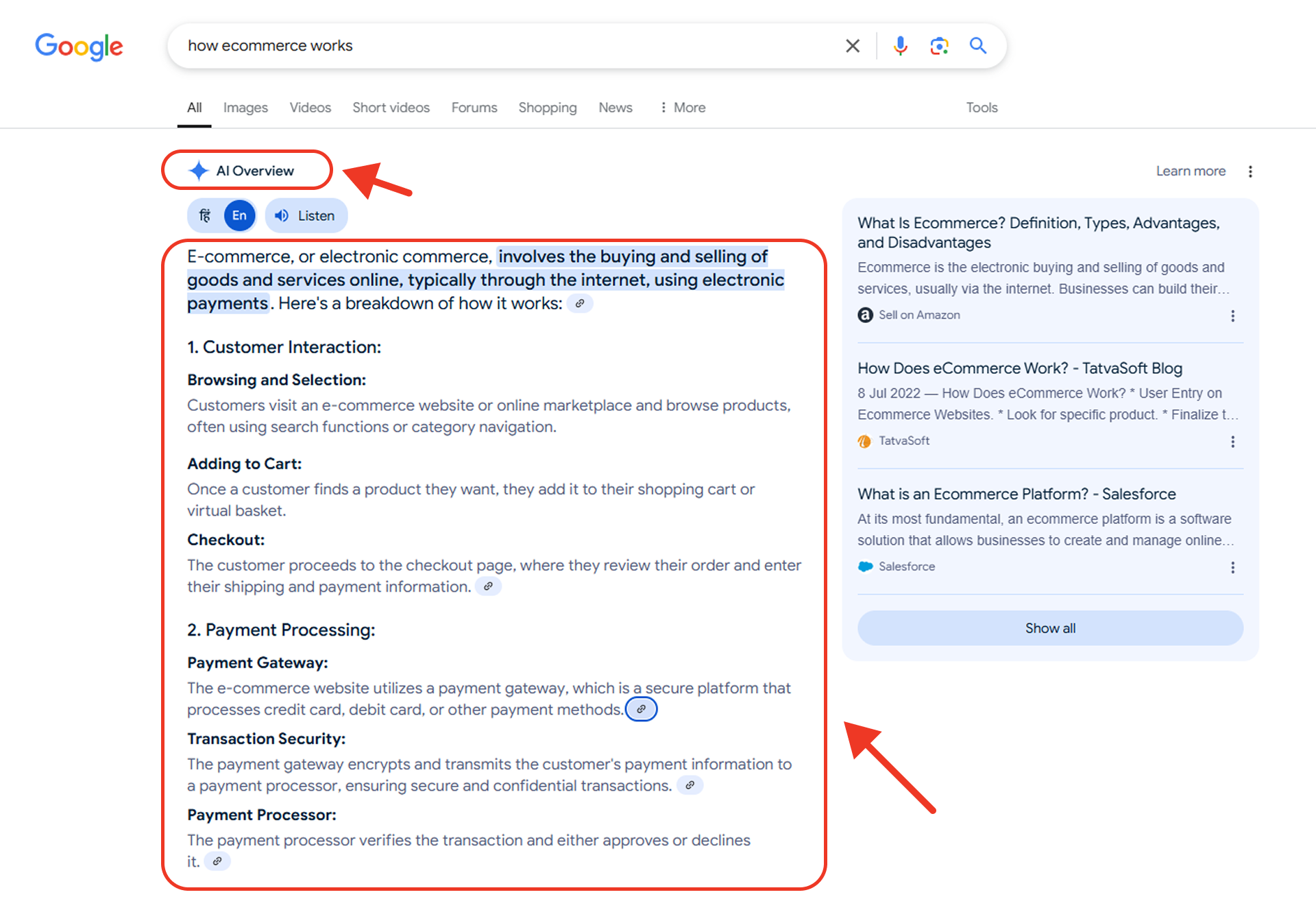Start voice search with microphone icon

tap(900, 46)
